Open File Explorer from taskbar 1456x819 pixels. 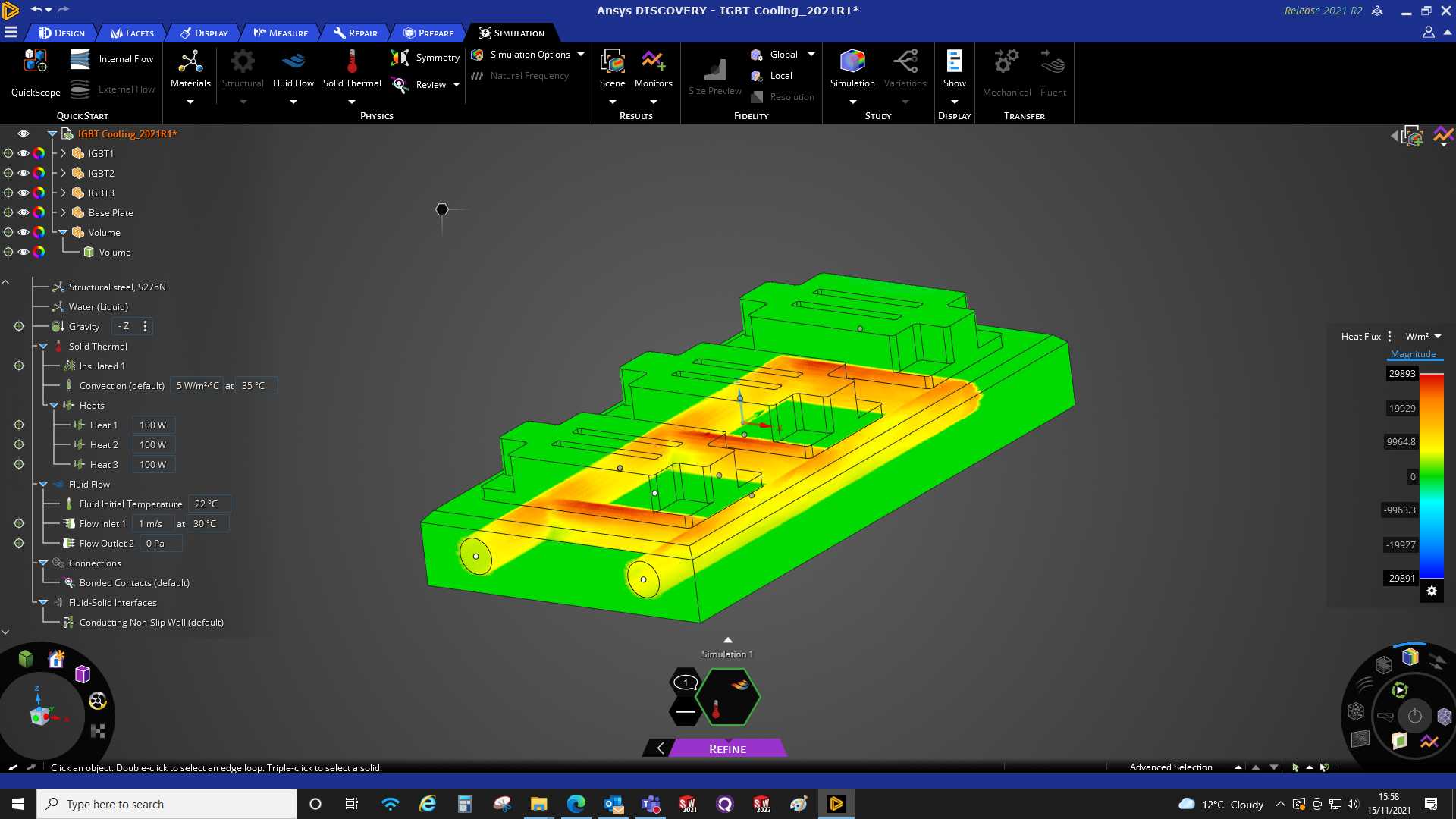point(538,804)
